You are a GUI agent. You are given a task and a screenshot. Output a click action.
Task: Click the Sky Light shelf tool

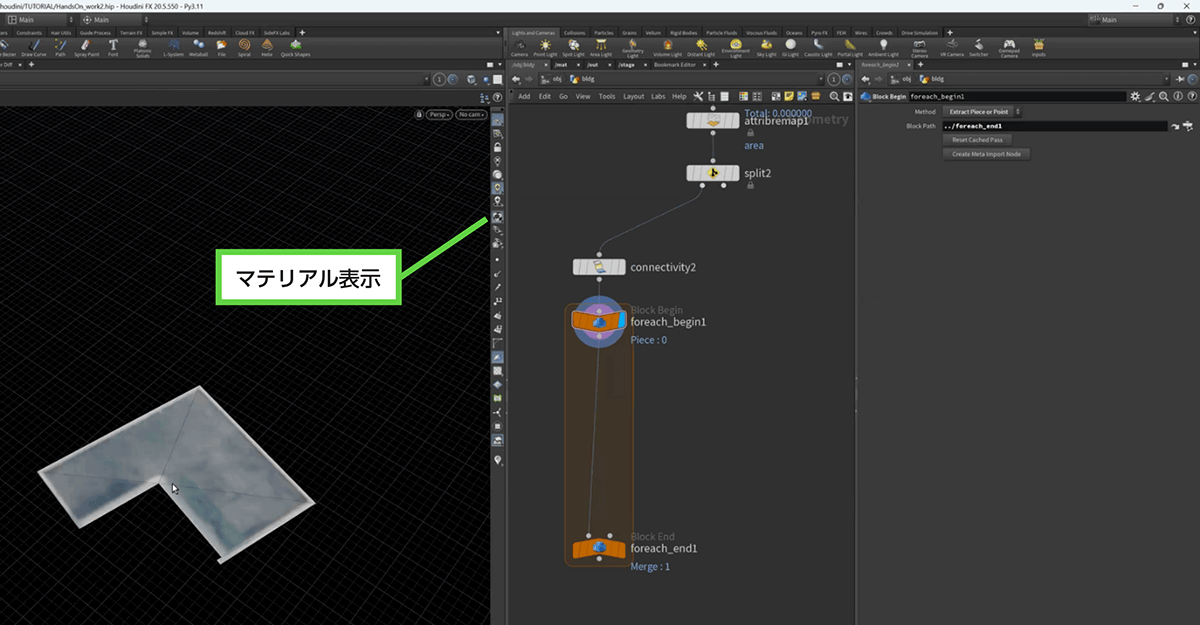(765, 46)
